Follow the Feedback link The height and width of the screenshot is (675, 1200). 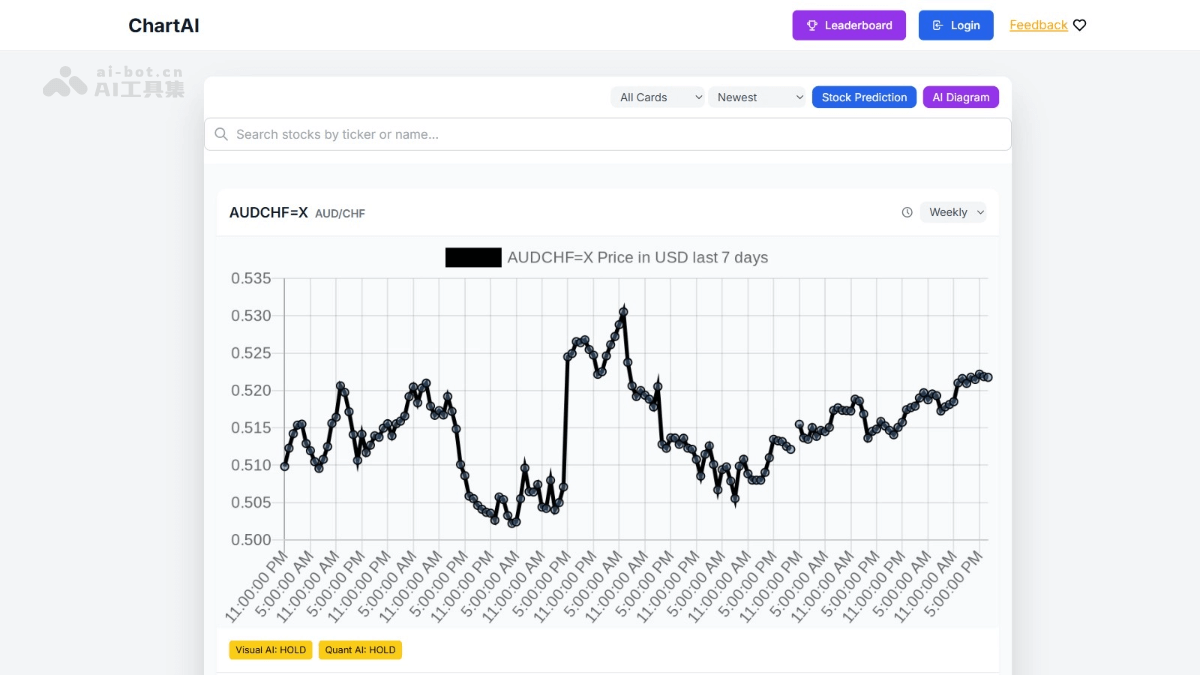1038,26
